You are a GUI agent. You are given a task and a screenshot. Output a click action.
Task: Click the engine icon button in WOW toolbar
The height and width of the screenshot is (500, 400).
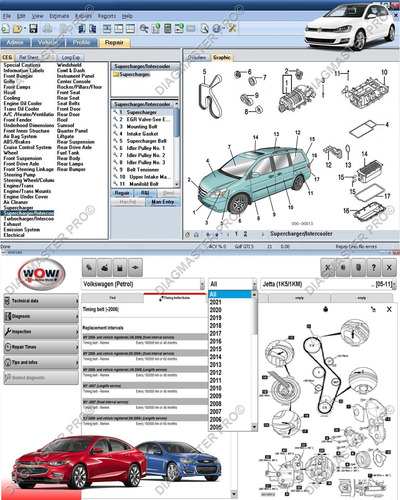105,267
